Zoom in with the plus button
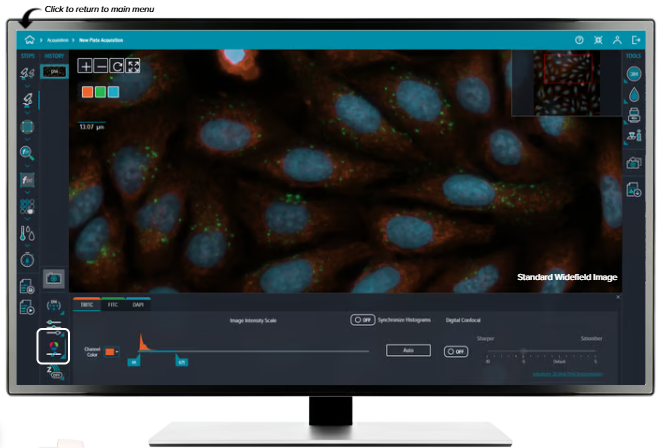 [85, 66]
